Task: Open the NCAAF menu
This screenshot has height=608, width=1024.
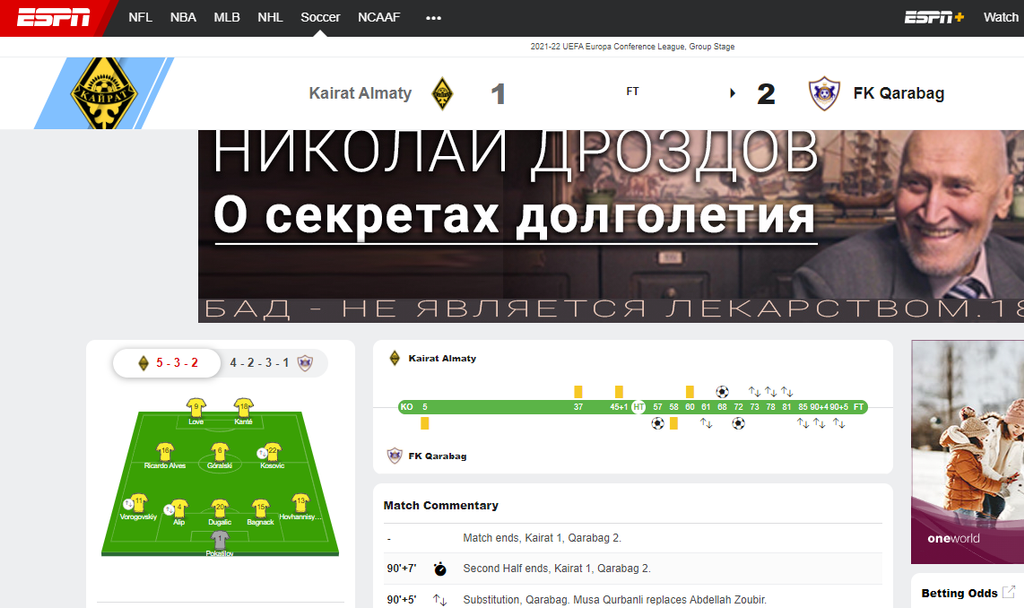Action: point(379,18)
